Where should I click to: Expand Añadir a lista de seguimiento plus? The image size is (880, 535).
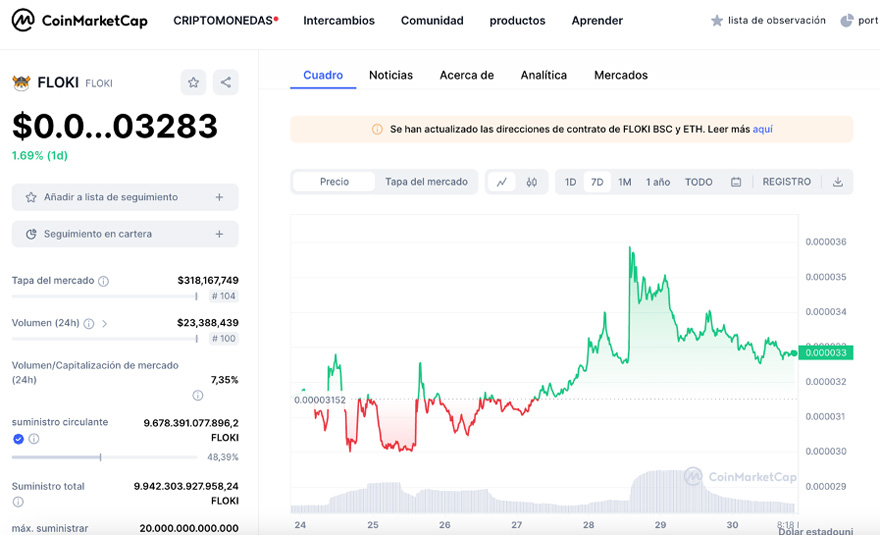[219, 198]
